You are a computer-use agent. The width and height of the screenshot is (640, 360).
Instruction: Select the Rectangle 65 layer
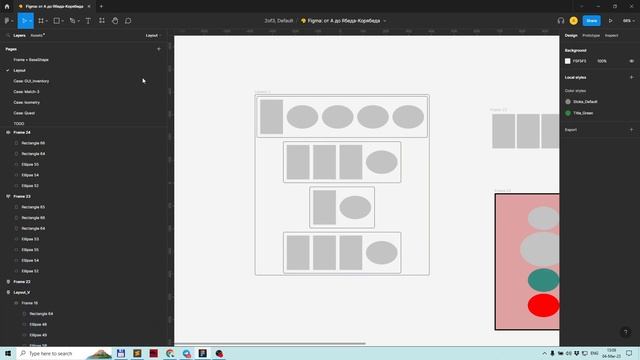click(33, 207)
